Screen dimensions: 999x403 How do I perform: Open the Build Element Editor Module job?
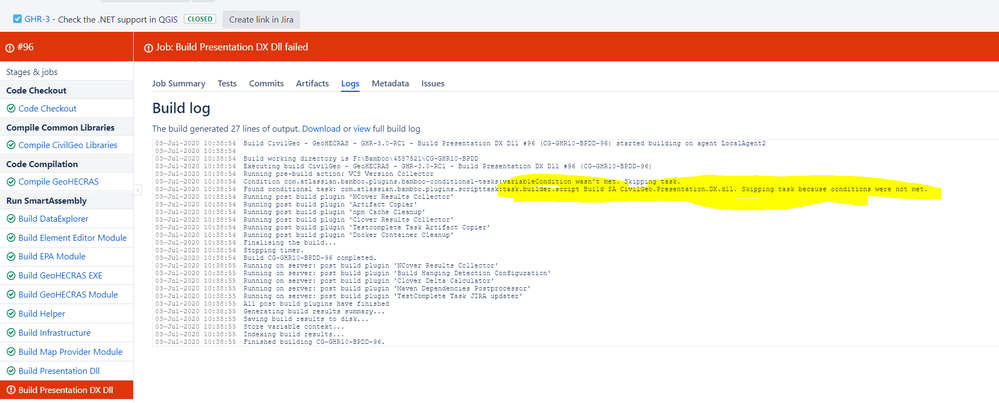click(73, 238)
